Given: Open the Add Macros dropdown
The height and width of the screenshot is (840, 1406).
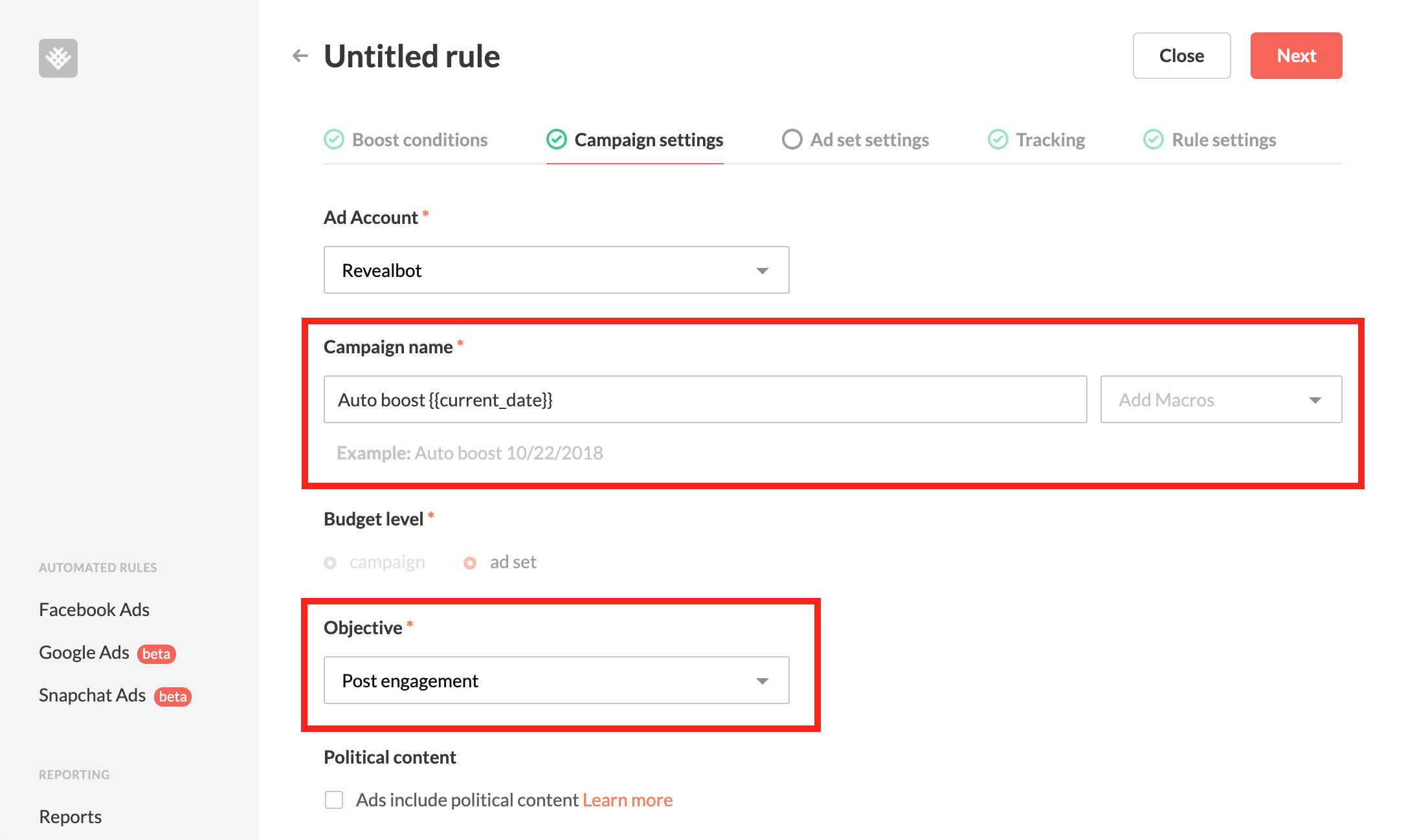Looking at the screenshot, I should 1222,399.
